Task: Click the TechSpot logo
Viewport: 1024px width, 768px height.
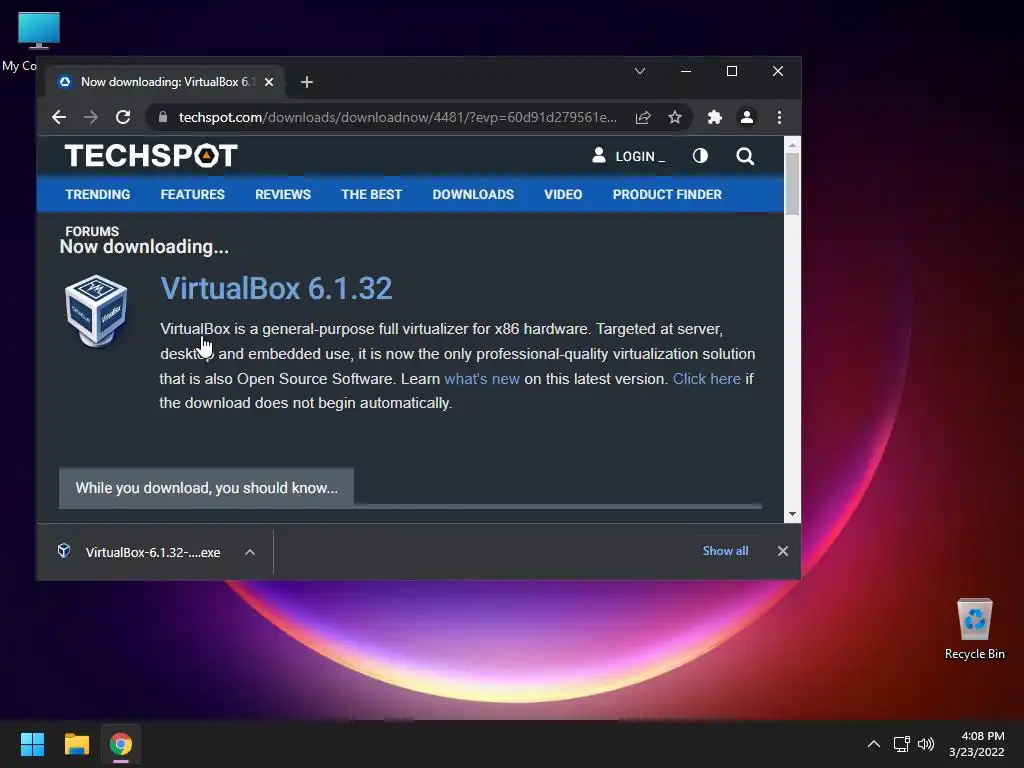Action: click(151, 156)
